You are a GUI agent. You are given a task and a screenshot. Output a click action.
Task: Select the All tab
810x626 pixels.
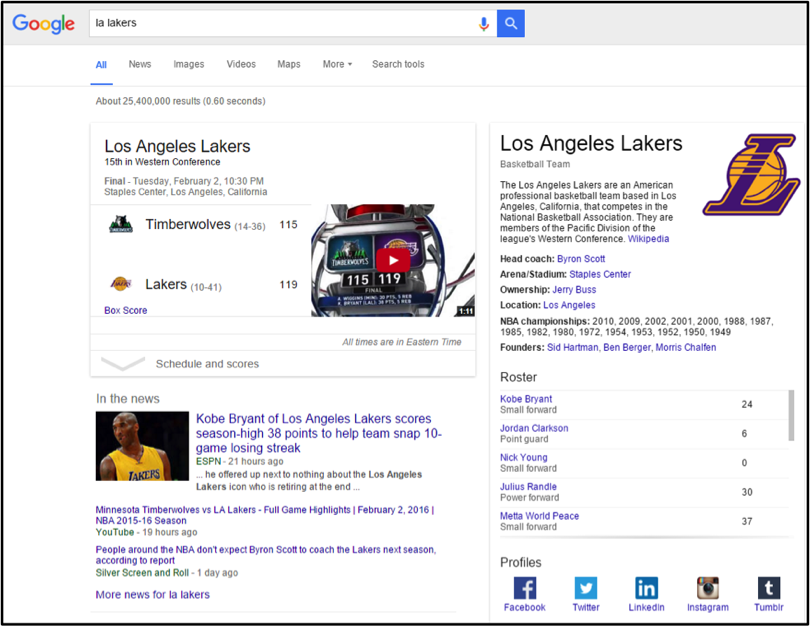(101, 65)
